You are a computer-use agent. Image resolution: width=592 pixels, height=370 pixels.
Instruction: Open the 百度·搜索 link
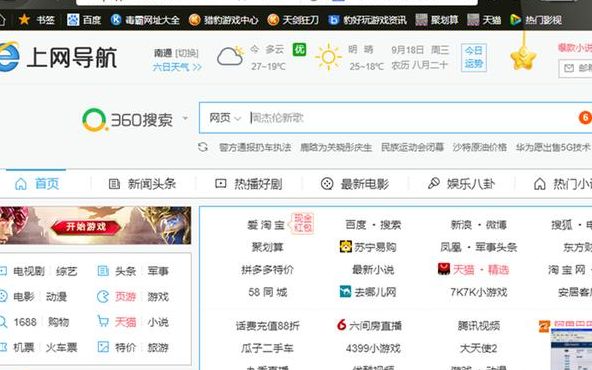373,225
